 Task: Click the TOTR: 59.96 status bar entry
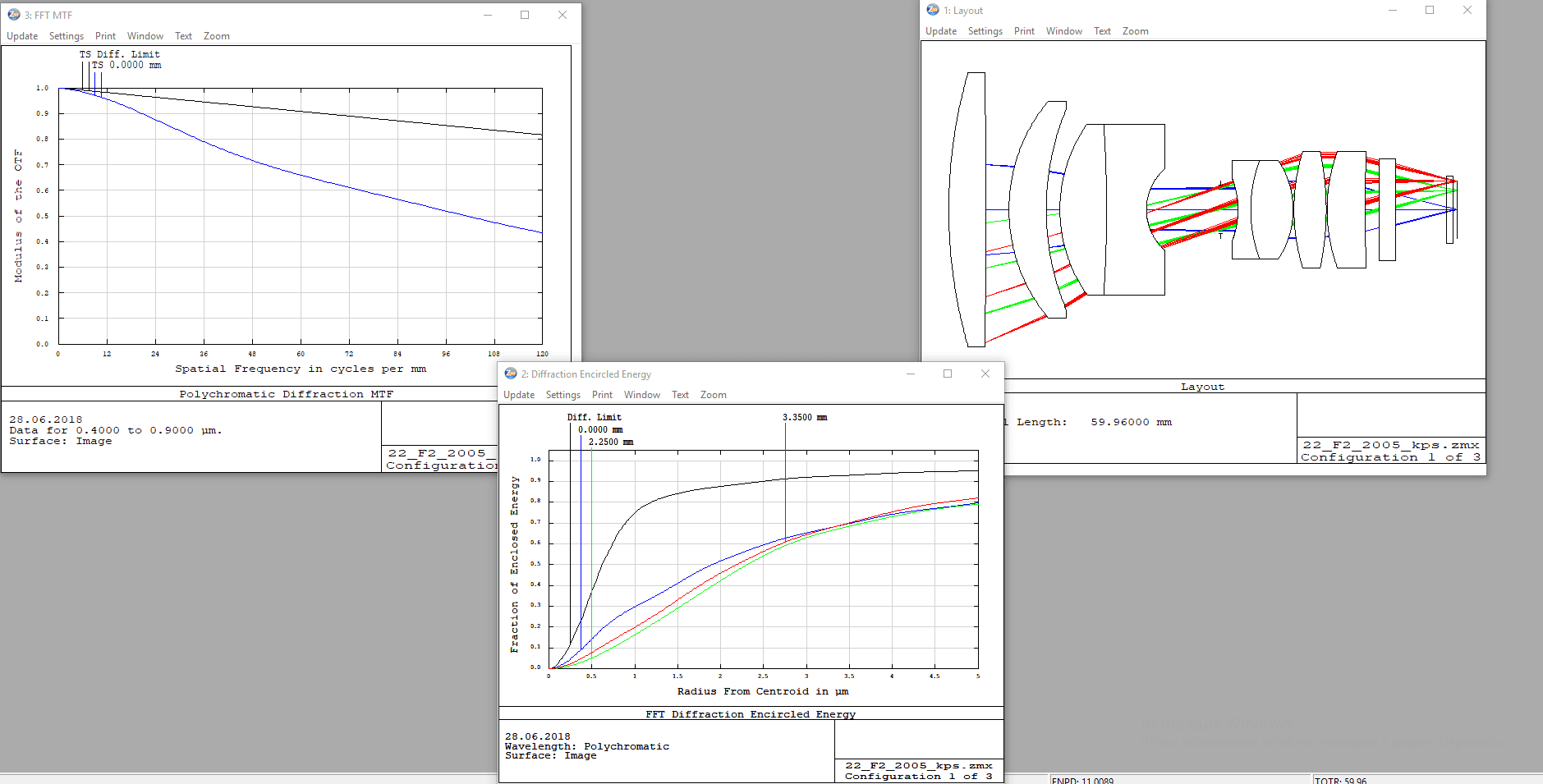pos(1340,780)
